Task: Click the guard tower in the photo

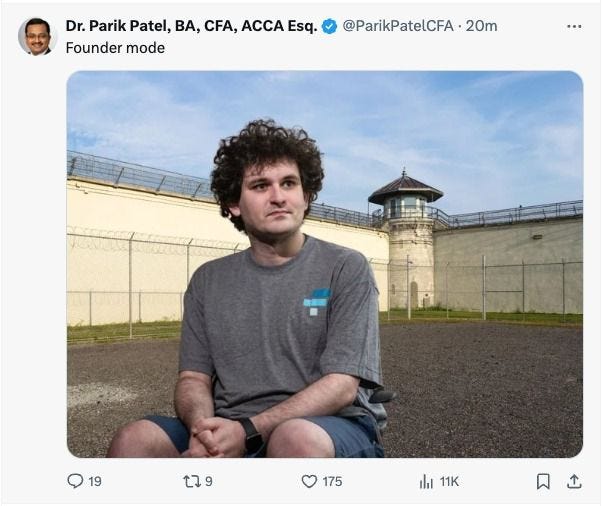Action: [x=408, y=238]
